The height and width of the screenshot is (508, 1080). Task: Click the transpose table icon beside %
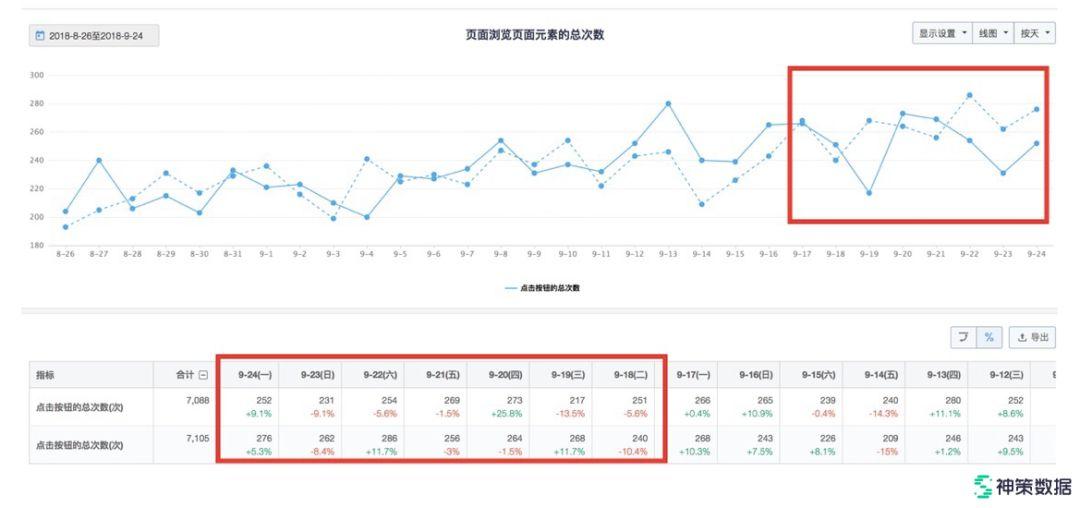pyautogui.click(x=963, y=338)
